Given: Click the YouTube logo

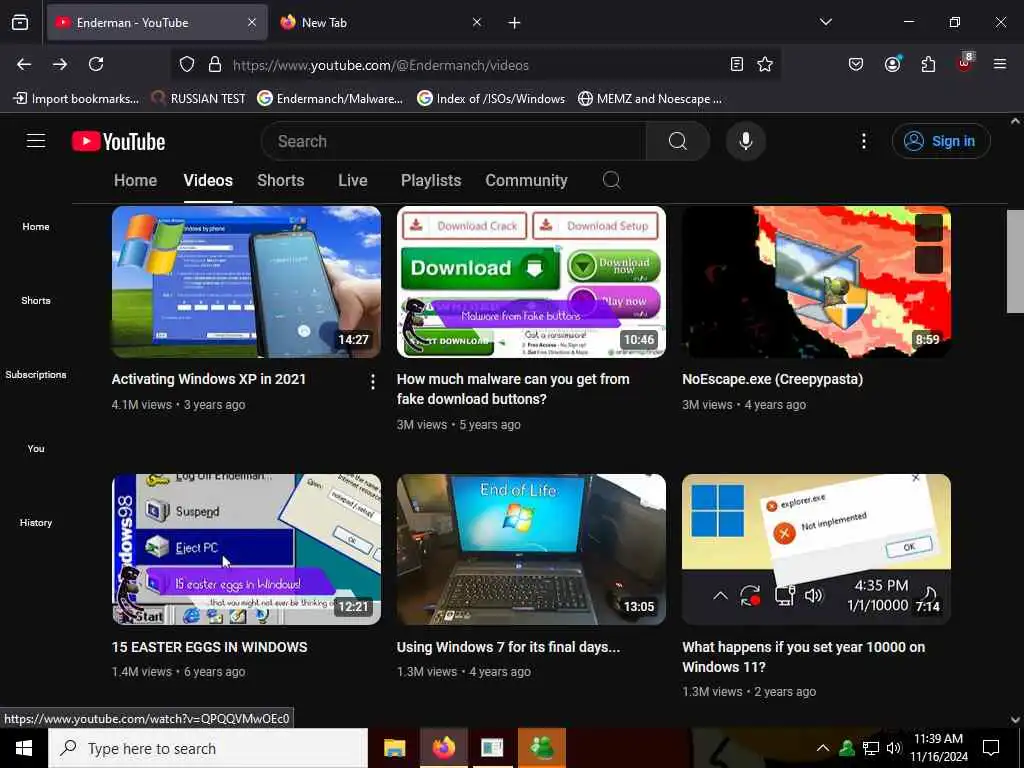Looking at the screenshot, I should pyautogui.click(x=119, y=142).
